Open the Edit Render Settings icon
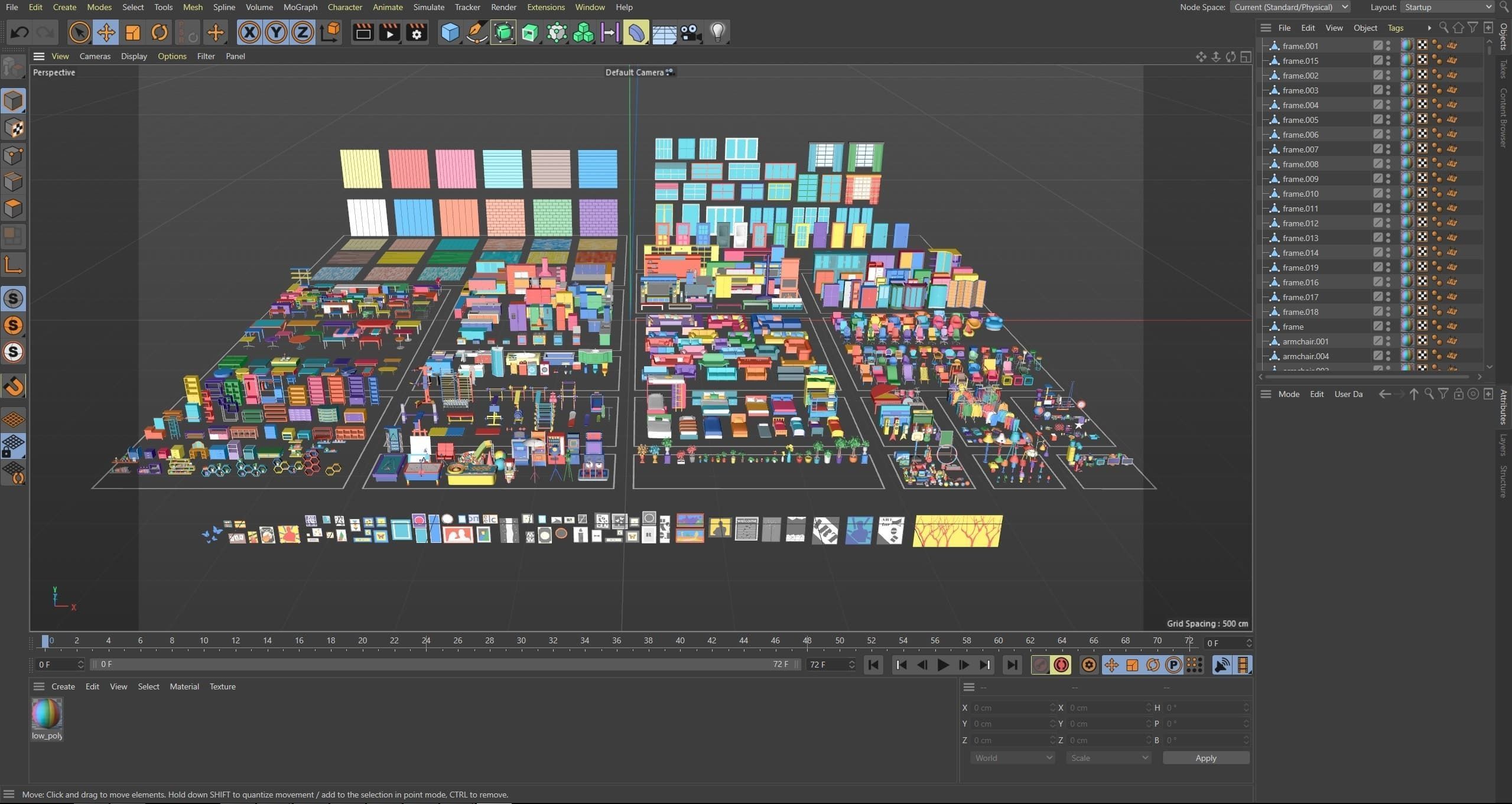1512x804 pixels. point(417,32)
